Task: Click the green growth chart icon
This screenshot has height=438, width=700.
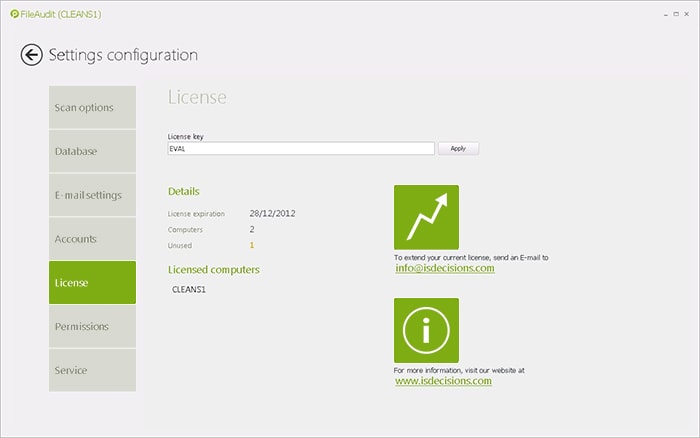Action: 426,217
